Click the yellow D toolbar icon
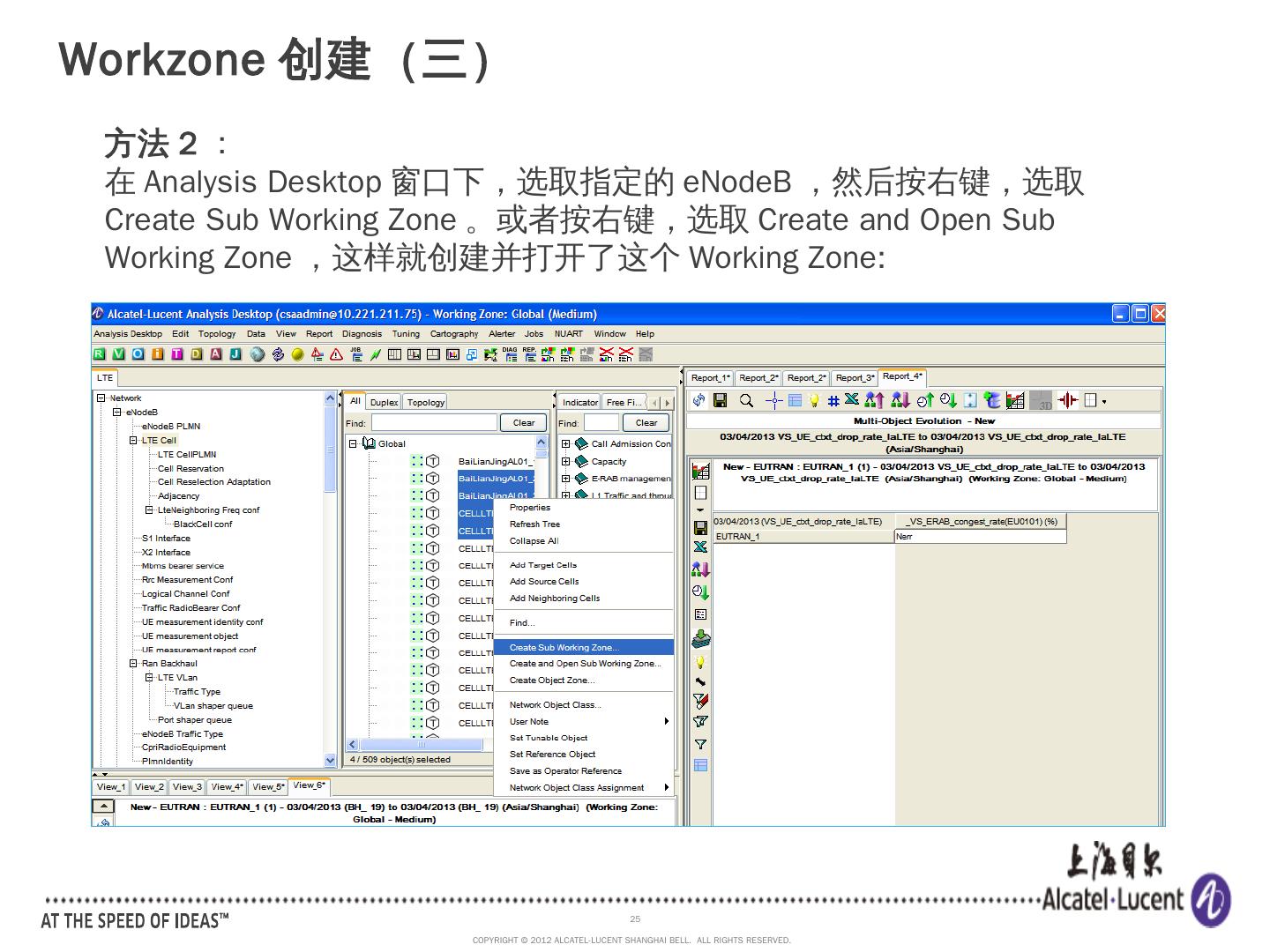 (197, 354)
